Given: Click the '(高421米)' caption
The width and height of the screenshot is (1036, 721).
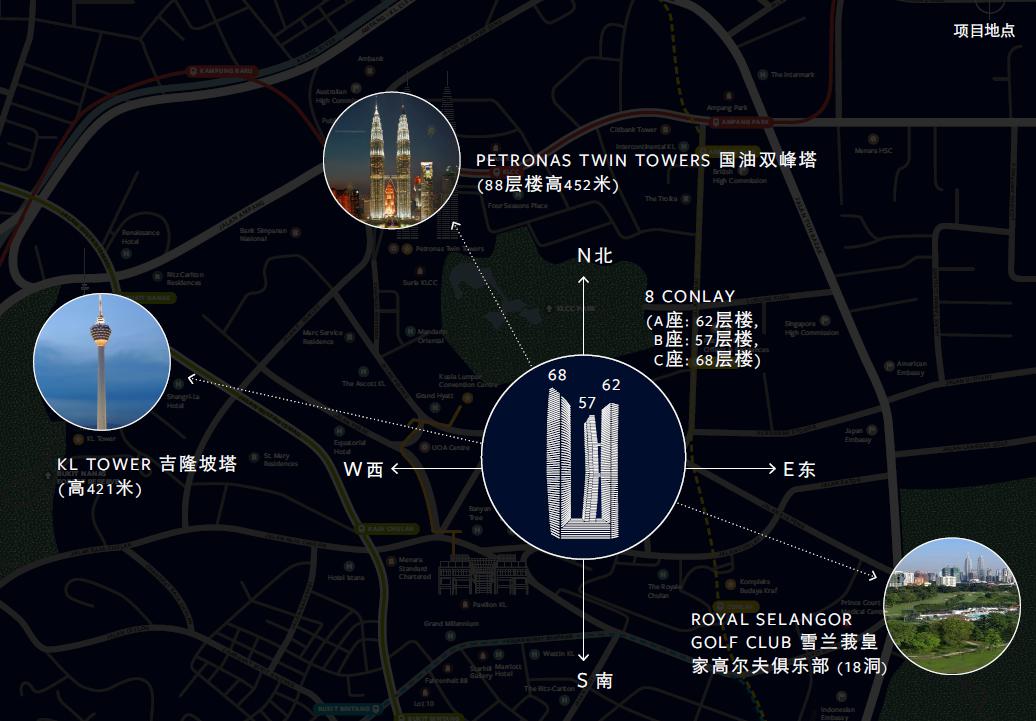Looking at the screenshot, I should tap(100, 488).
